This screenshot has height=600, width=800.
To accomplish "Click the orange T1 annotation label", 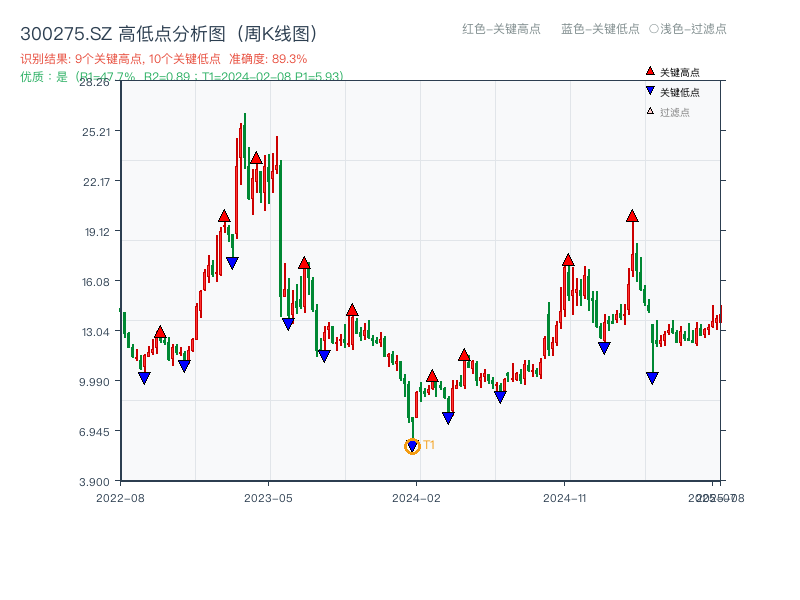I will click(427, 443).
